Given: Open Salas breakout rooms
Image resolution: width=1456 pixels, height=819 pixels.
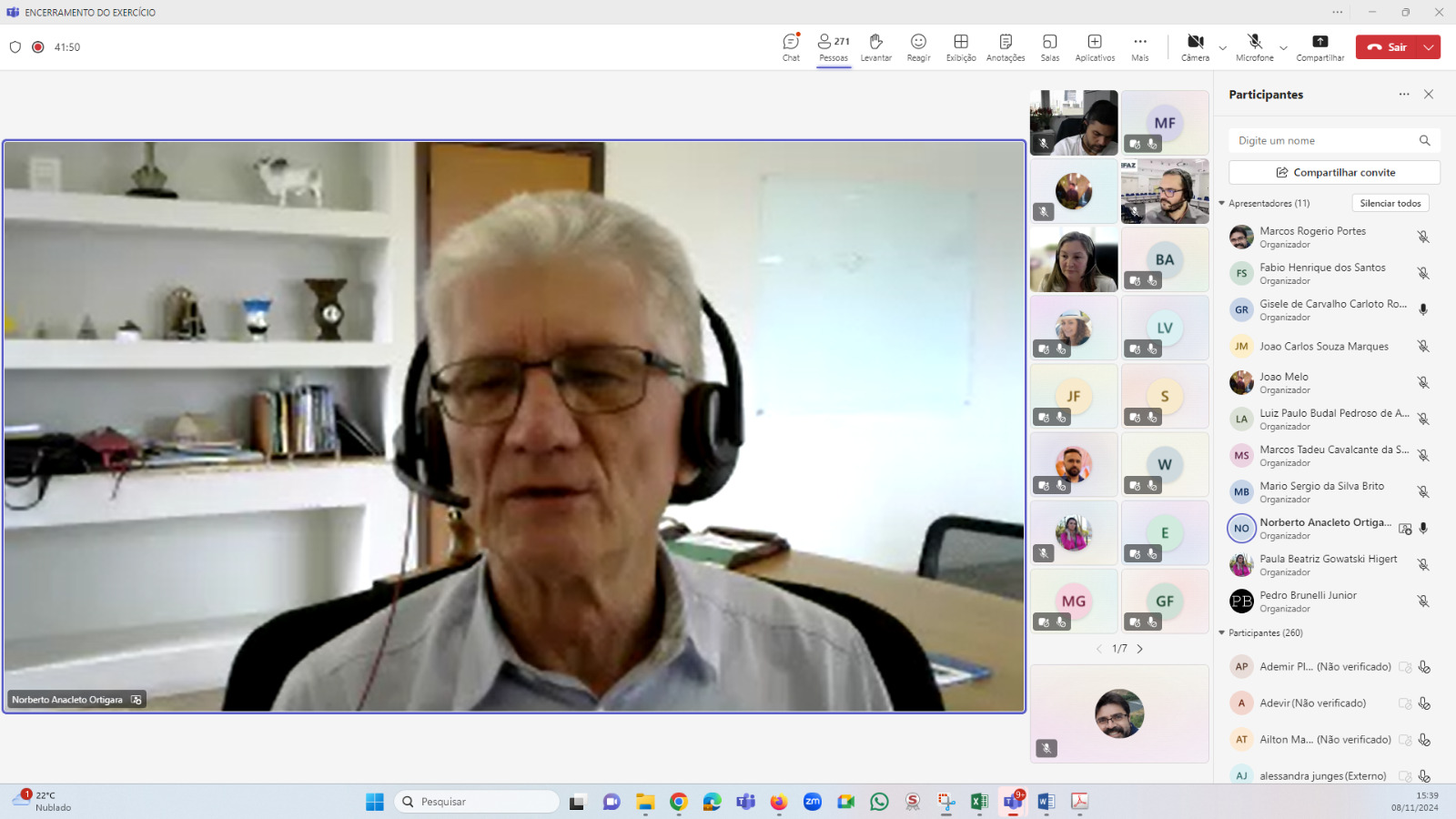Looking at the screenshot, I should pyautogui.click(x=1050, y=47).
